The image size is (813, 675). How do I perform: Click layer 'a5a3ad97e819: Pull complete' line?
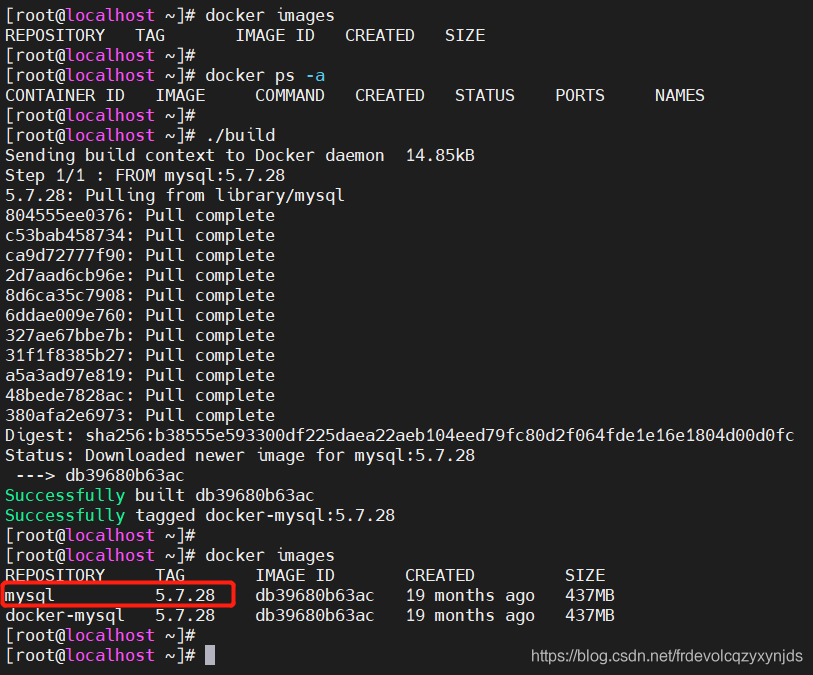coord(140,375)
